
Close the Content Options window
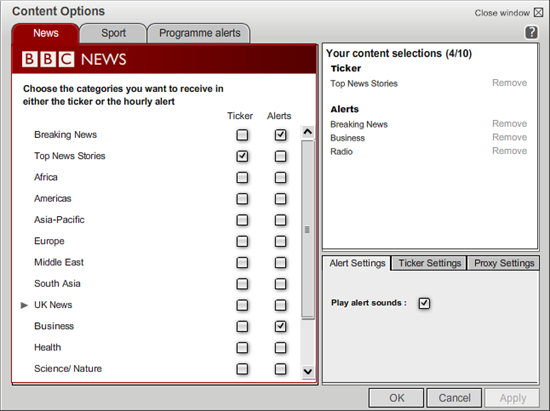[x=538, y=13]
